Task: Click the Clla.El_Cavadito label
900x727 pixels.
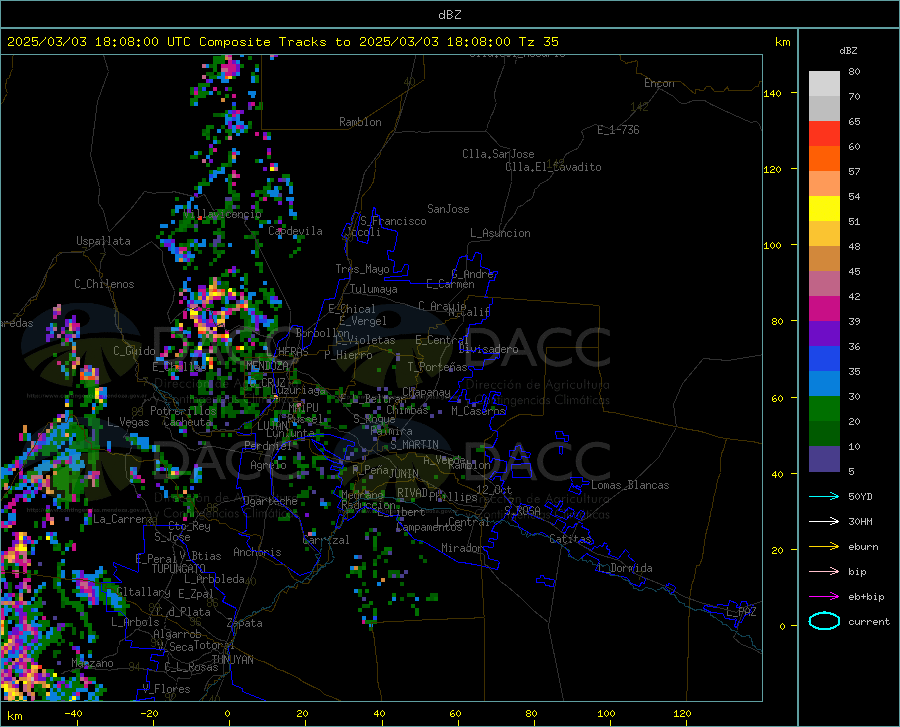Action: pyautogui.click(x=553, y=168)
